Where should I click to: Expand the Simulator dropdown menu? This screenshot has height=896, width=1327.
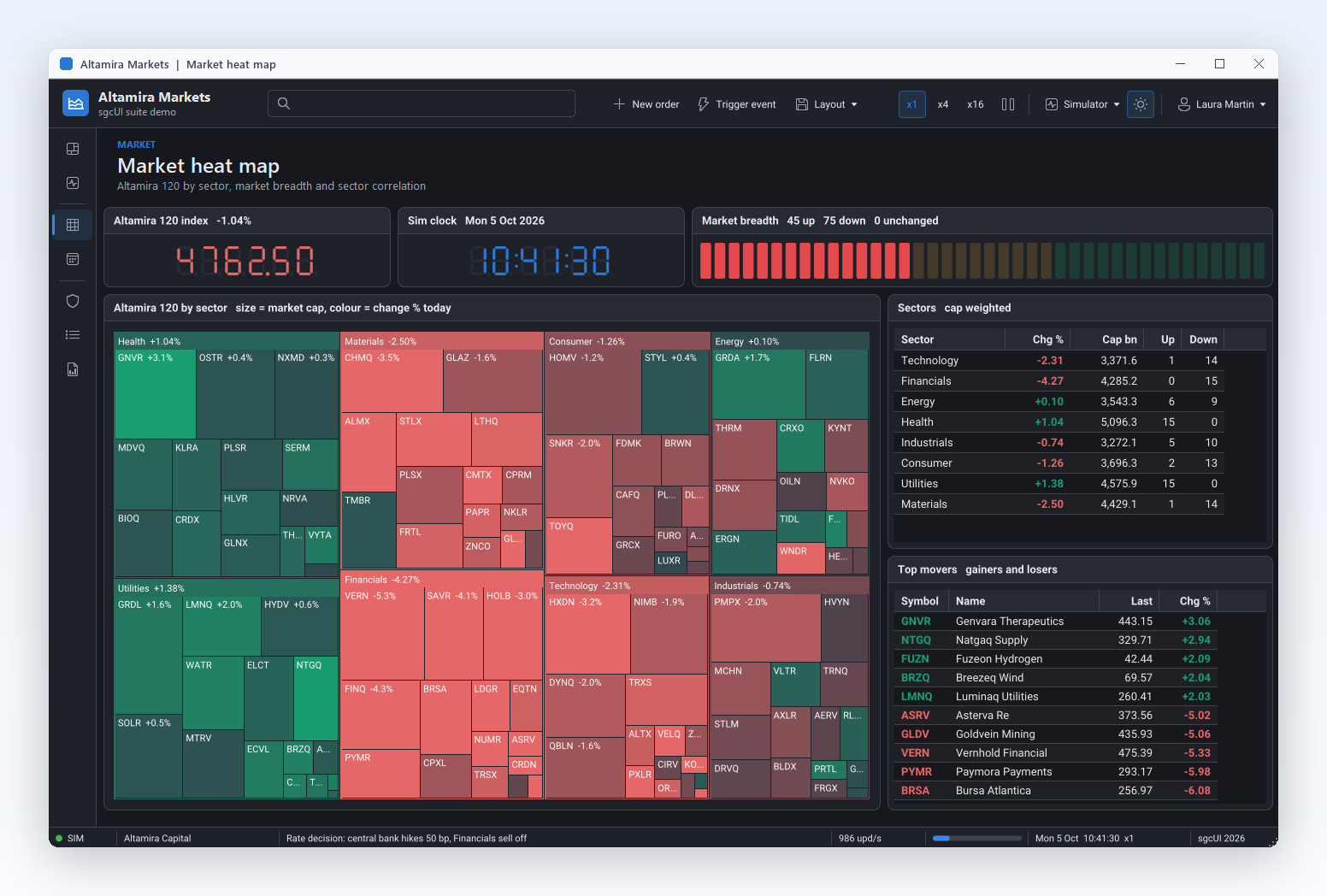(x=1082, y=104)
